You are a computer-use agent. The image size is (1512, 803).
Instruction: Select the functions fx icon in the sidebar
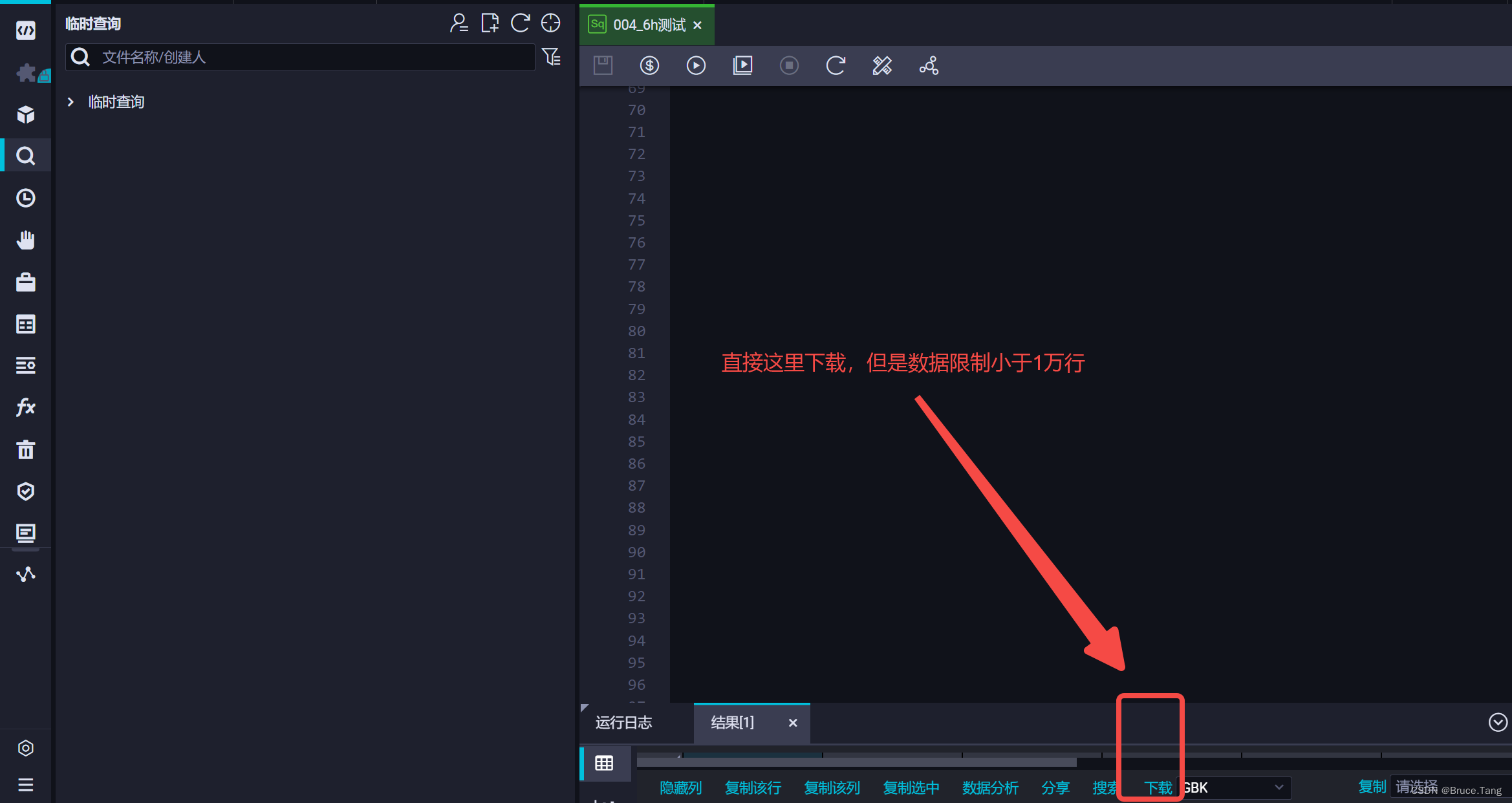point(25,407)
